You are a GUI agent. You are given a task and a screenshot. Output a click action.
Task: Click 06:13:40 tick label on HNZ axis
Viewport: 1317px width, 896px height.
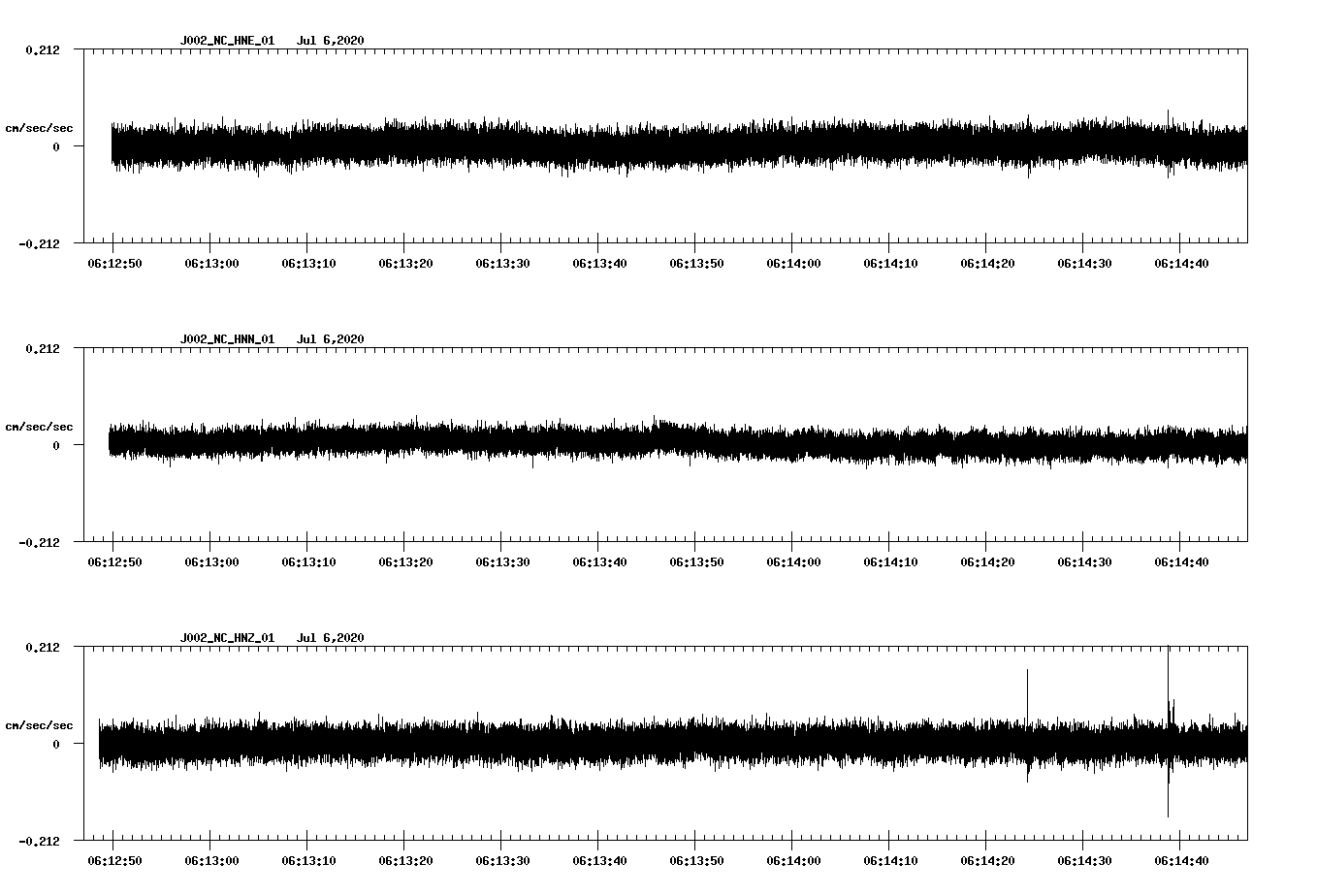(x=599, y=861)
